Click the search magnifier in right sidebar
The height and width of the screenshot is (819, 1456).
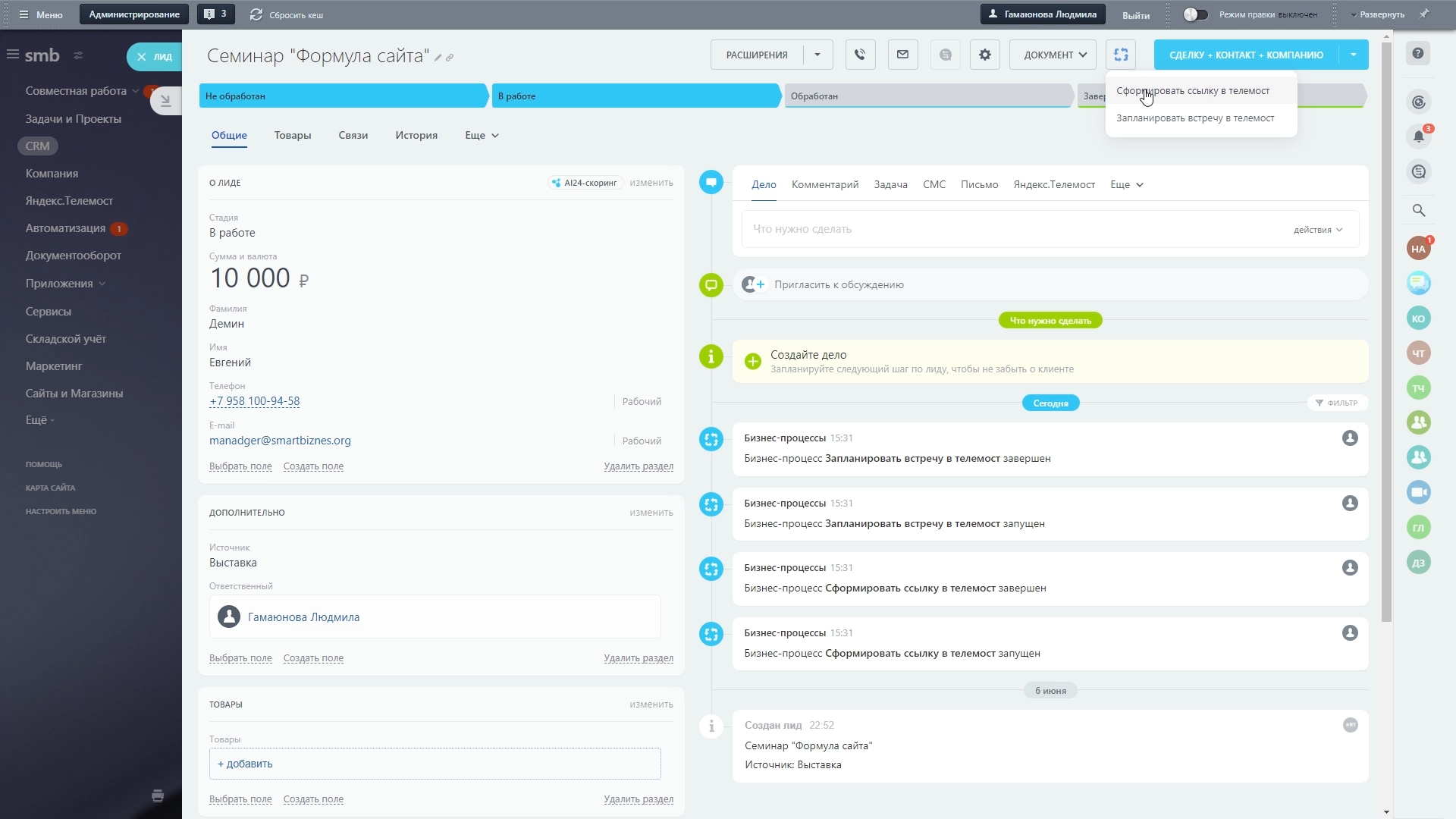coord(1418,211)
